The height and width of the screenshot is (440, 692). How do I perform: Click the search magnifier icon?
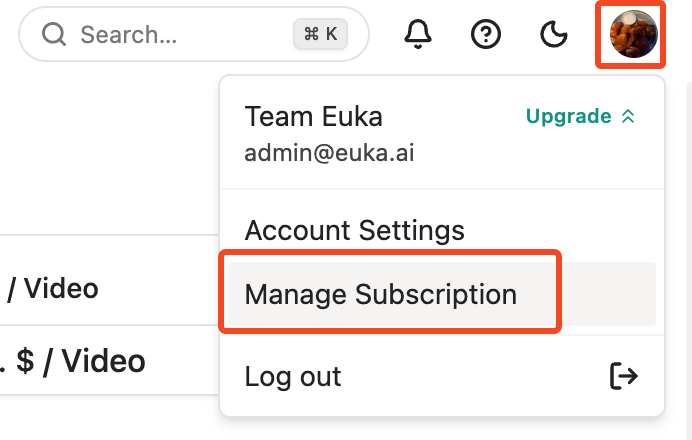54,34
